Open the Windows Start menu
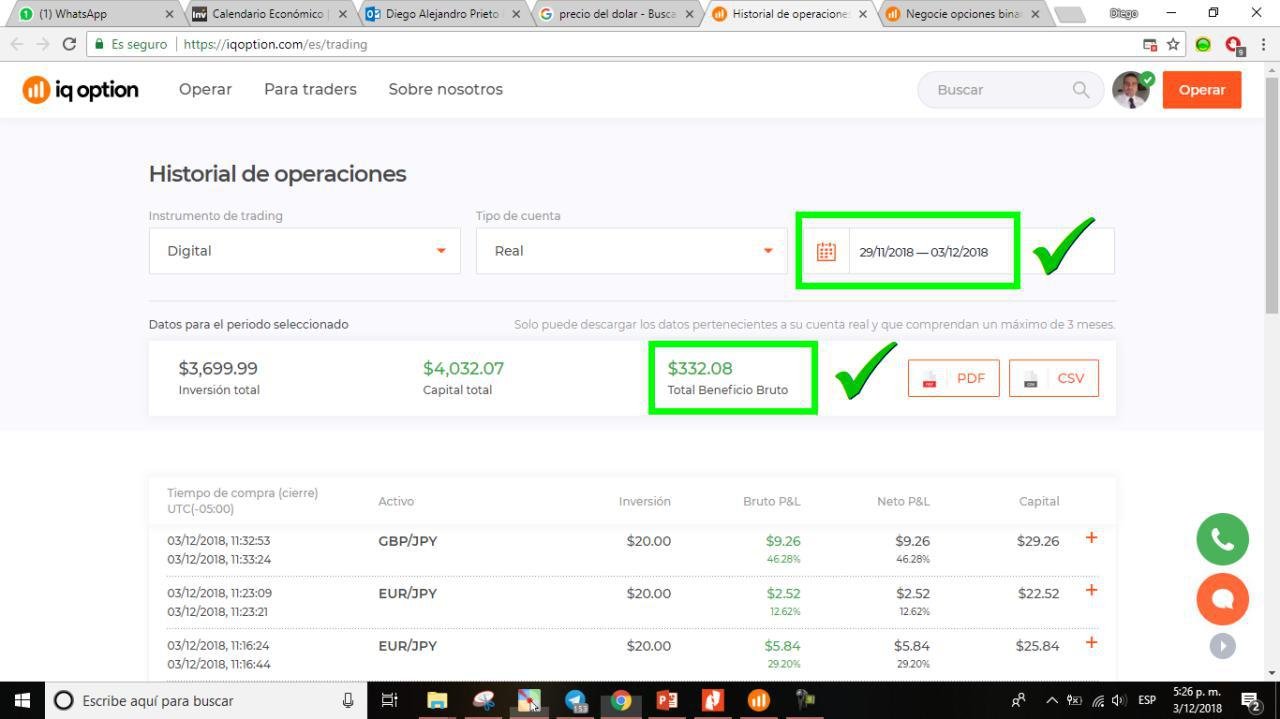 (x=21, y=700)
